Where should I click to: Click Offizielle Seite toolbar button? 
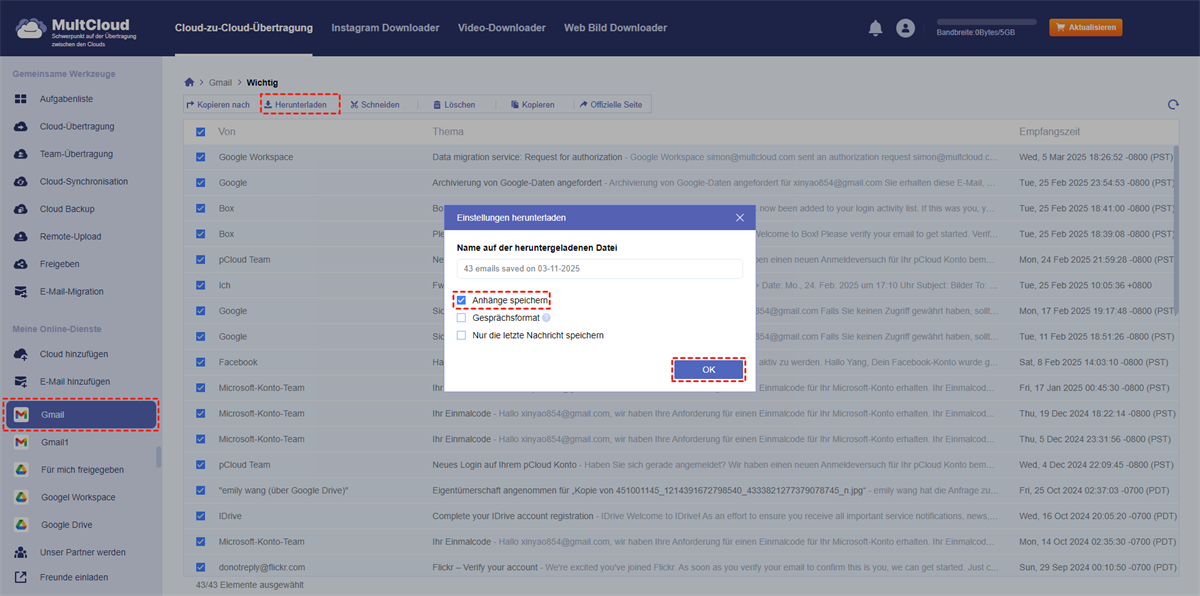[610, 105]
